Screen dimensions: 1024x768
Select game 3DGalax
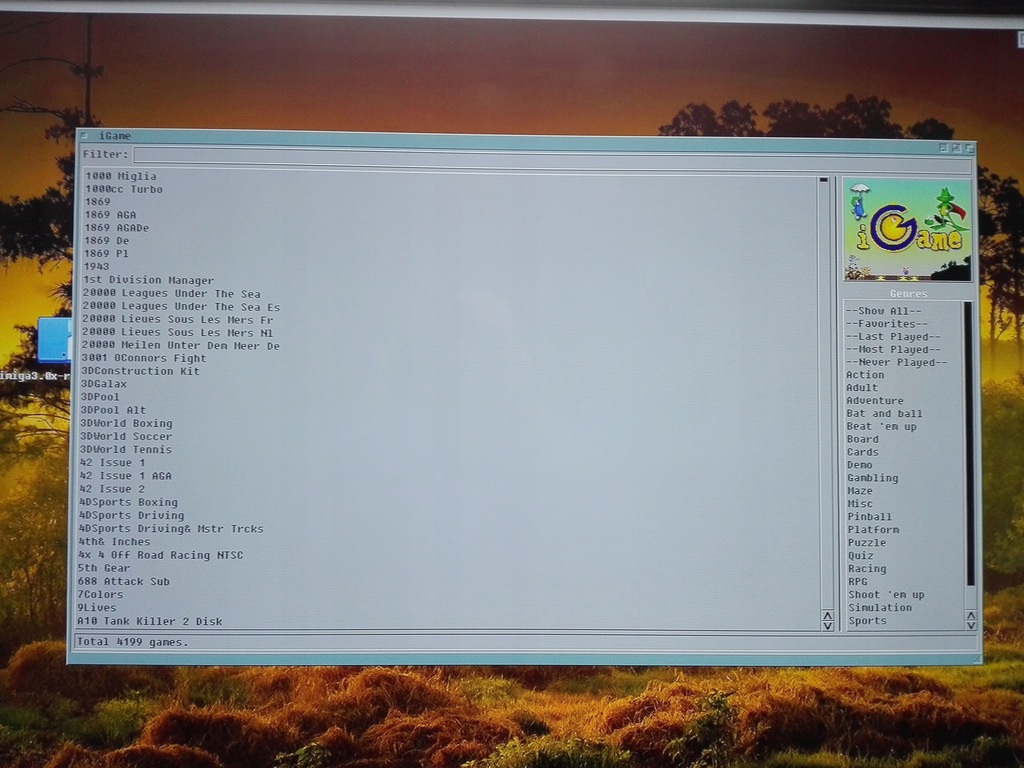coord(104,384)
